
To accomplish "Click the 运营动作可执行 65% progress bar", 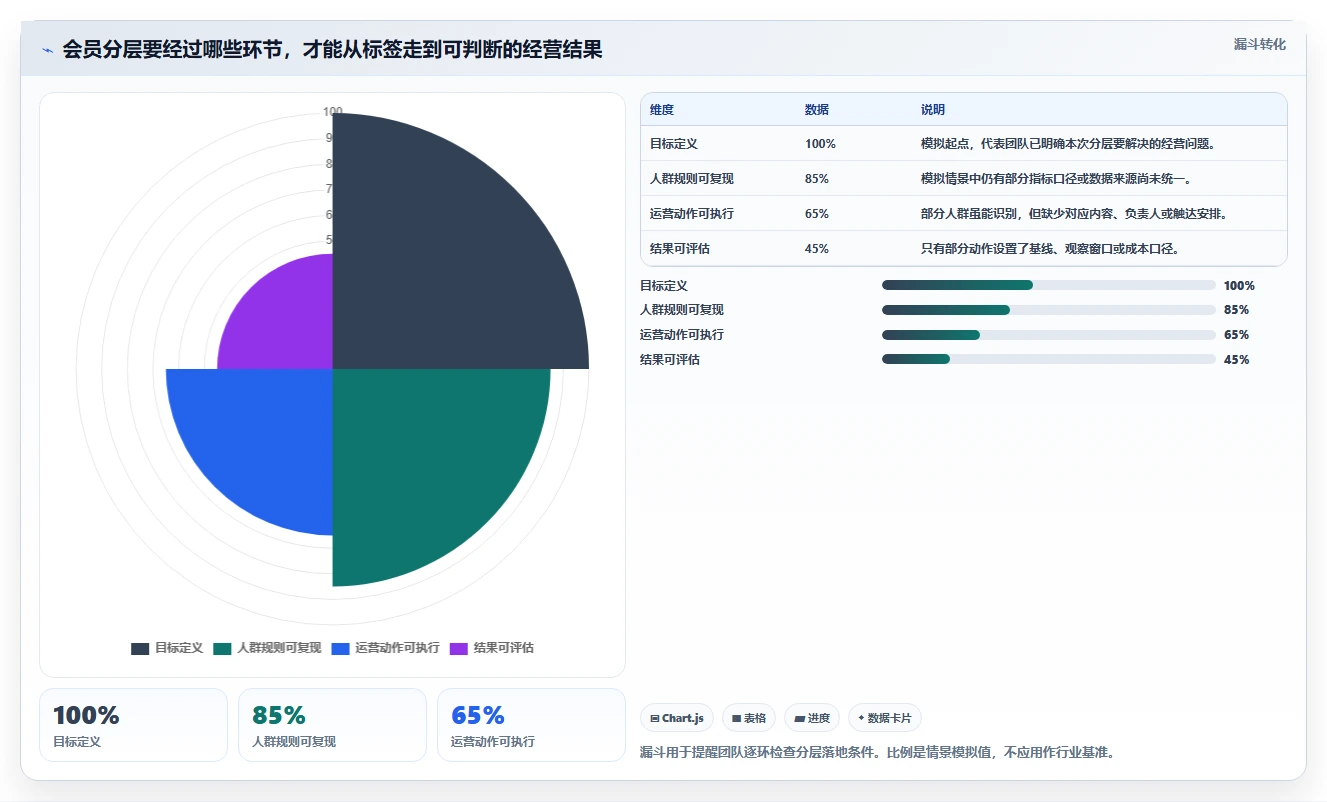I will pos(1048,335).
